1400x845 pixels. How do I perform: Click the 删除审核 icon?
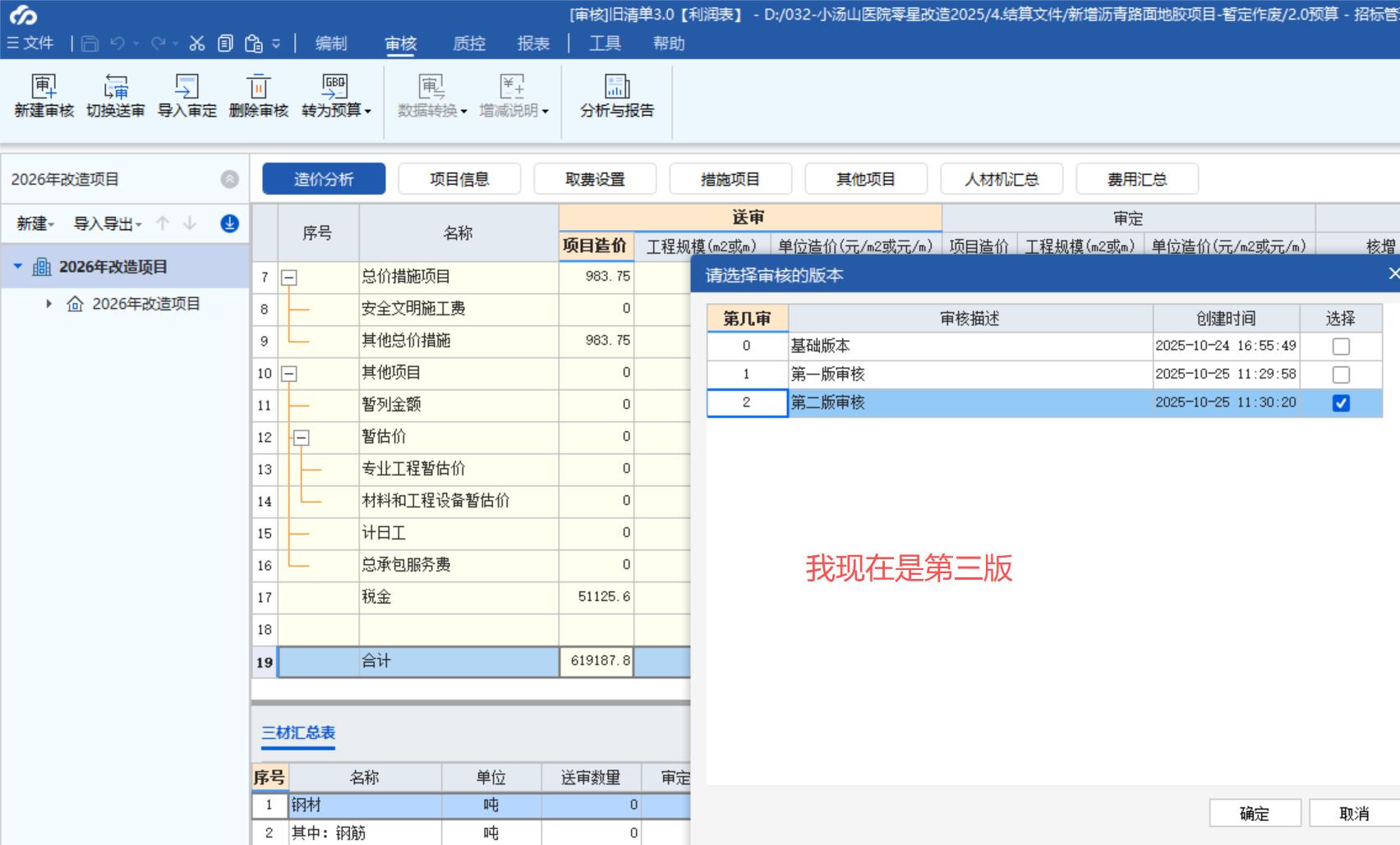click(x=259, y=96)
